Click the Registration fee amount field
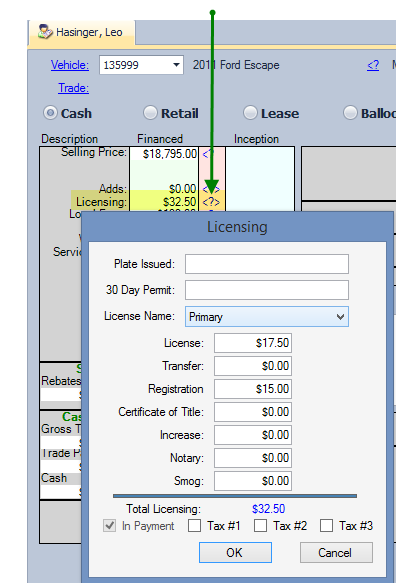The height and width of the screenshot is (583, 396). [x=252, y=389]
